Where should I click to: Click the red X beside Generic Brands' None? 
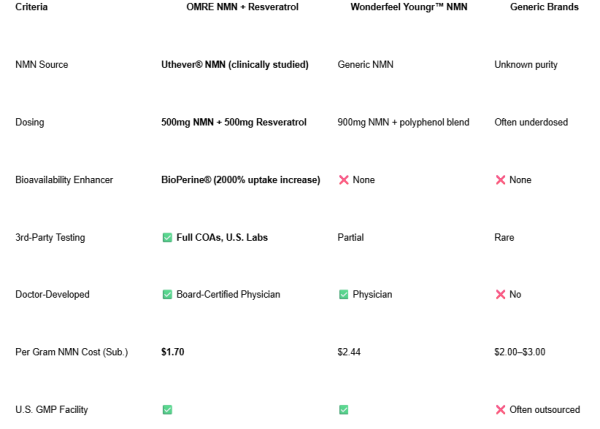coord(501,180)
